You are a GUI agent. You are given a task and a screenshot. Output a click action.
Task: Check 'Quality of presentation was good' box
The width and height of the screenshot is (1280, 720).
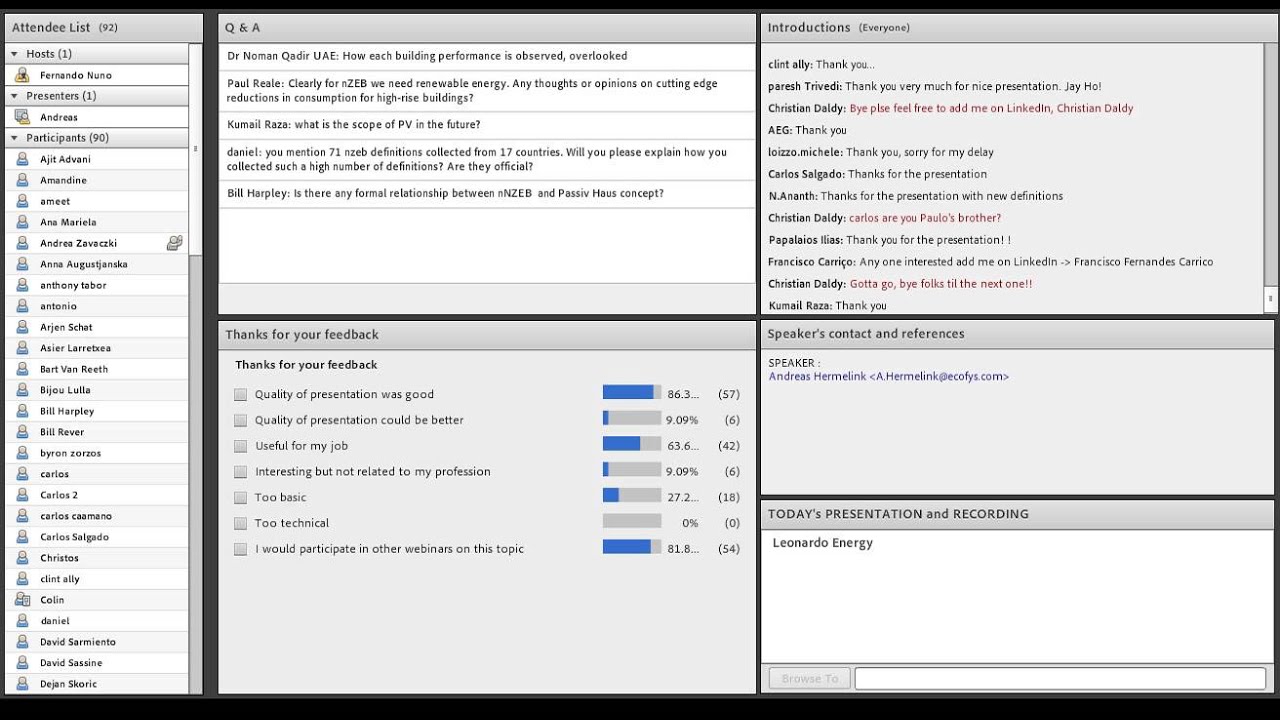click(x=240, y=394)
